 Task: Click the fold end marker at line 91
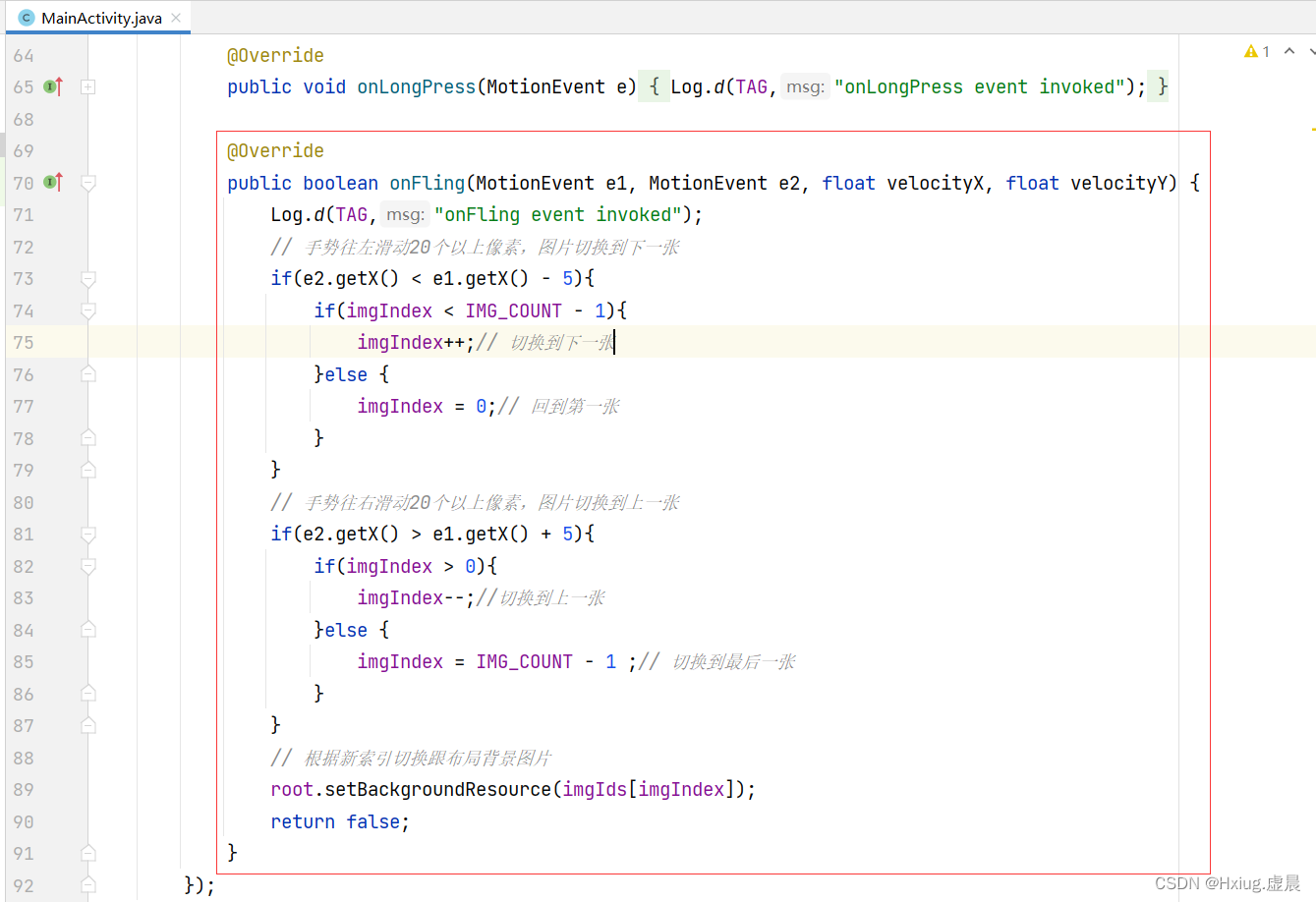[x=87, y=853]
